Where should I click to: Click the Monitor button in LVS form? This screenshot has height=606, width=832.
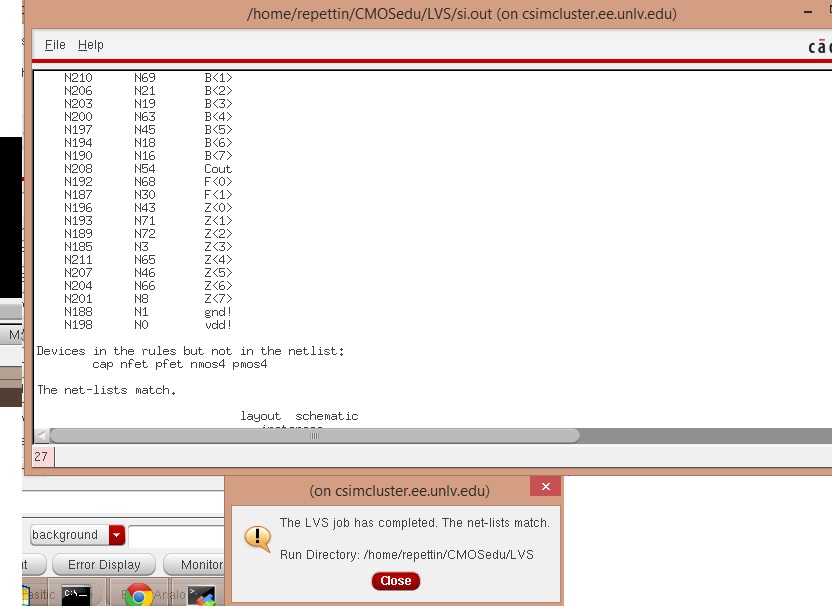pos(194,565)
